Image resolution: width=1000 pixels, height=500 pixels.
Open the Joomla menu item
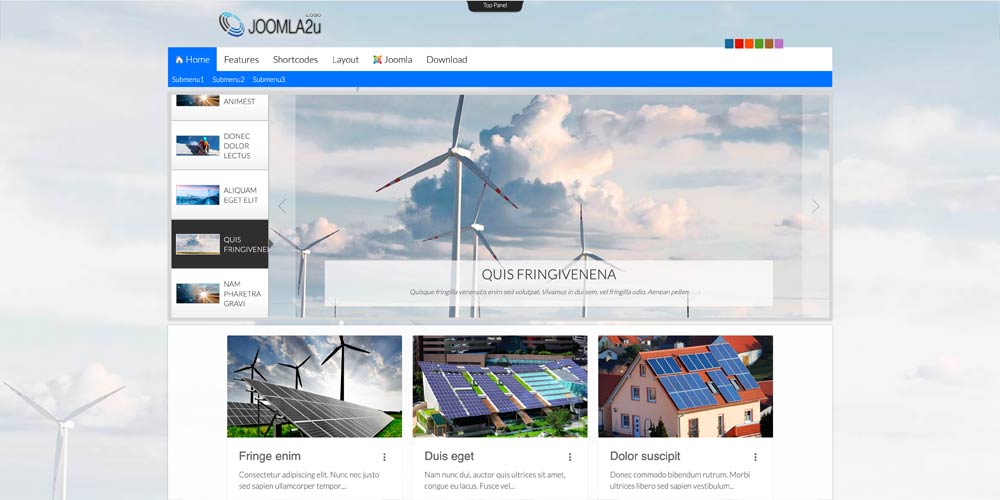pyautogui.click(x=392, y=60)
